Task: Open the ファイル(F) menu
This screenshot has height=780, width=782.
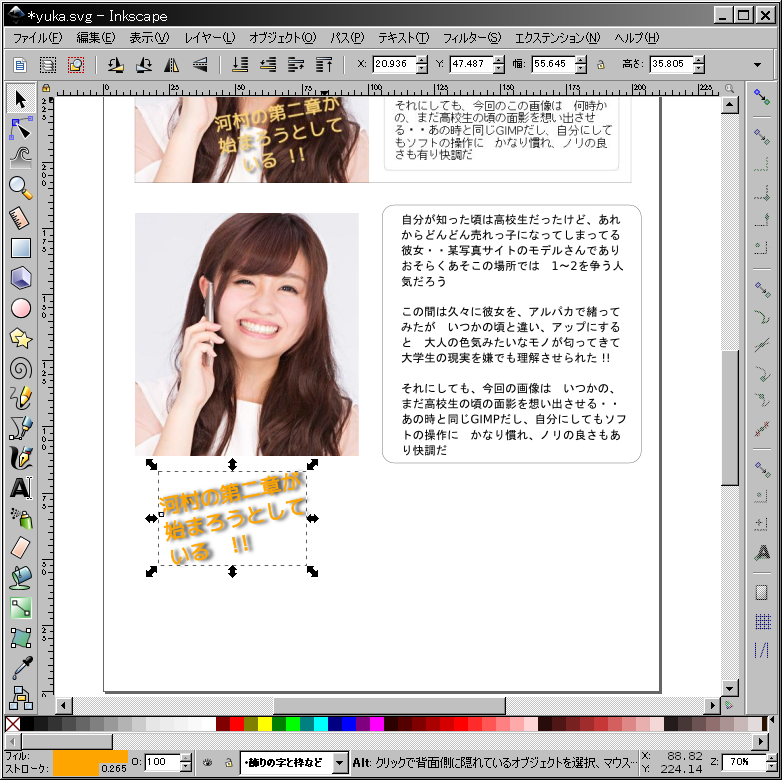Action: (37, 38)
